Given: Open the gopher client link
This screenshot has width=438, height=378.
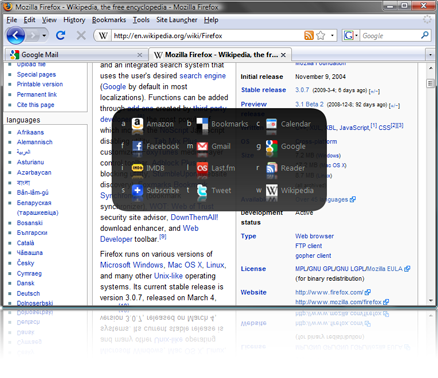Looking at the screenshot, I should click(313, 256).
